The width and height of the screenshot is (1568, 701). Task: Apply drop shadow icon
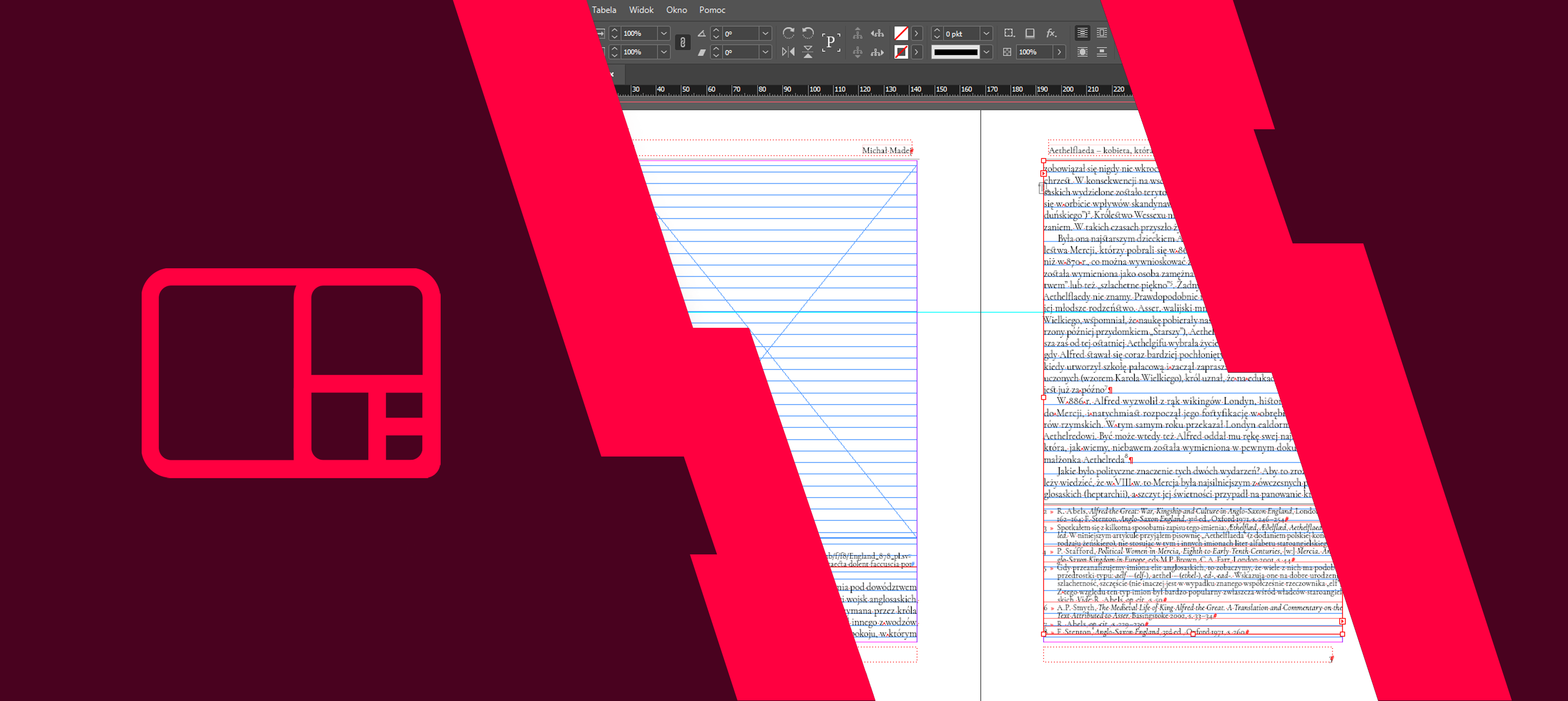coord(1030,33)
